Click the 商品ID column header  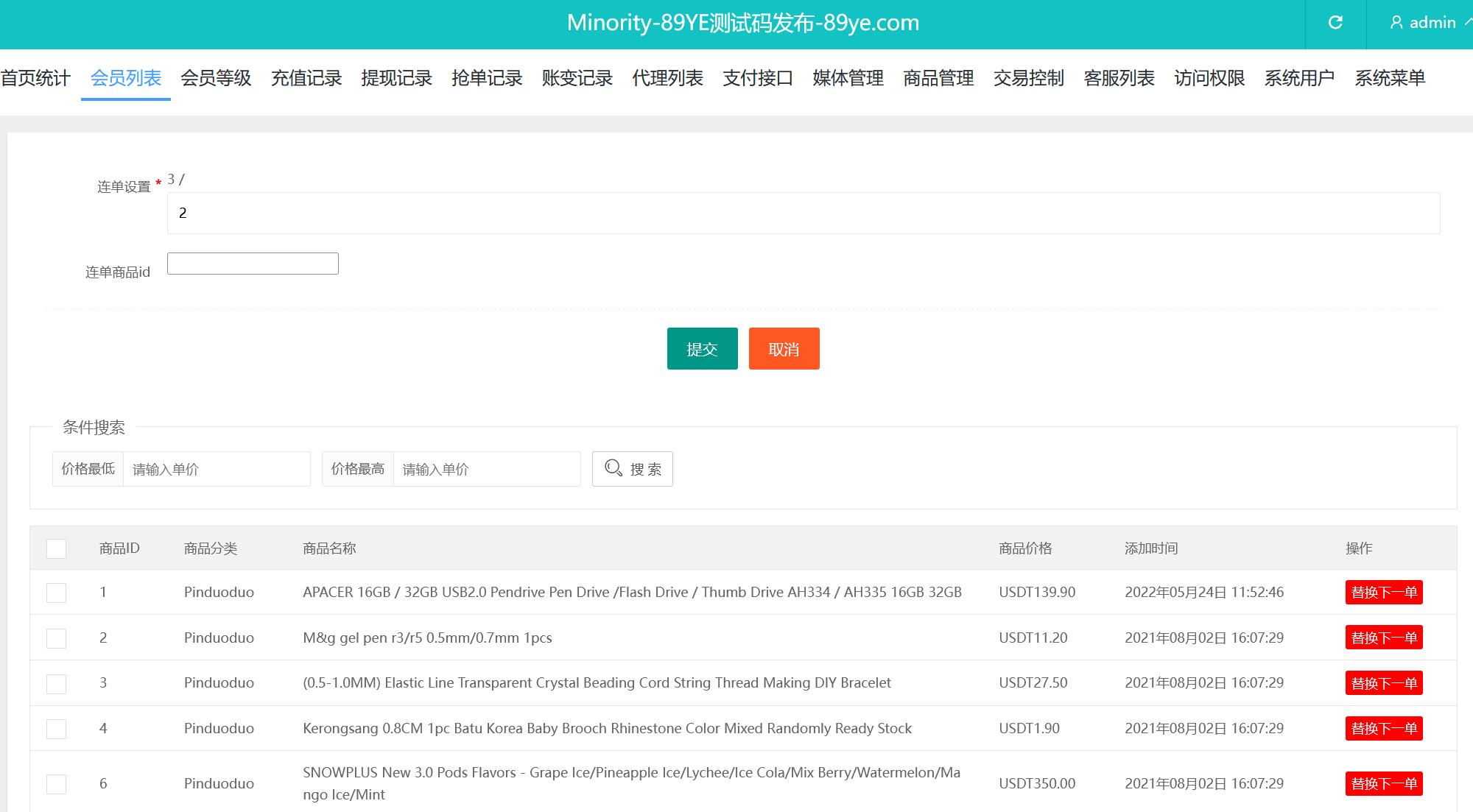tap(119, 548)
